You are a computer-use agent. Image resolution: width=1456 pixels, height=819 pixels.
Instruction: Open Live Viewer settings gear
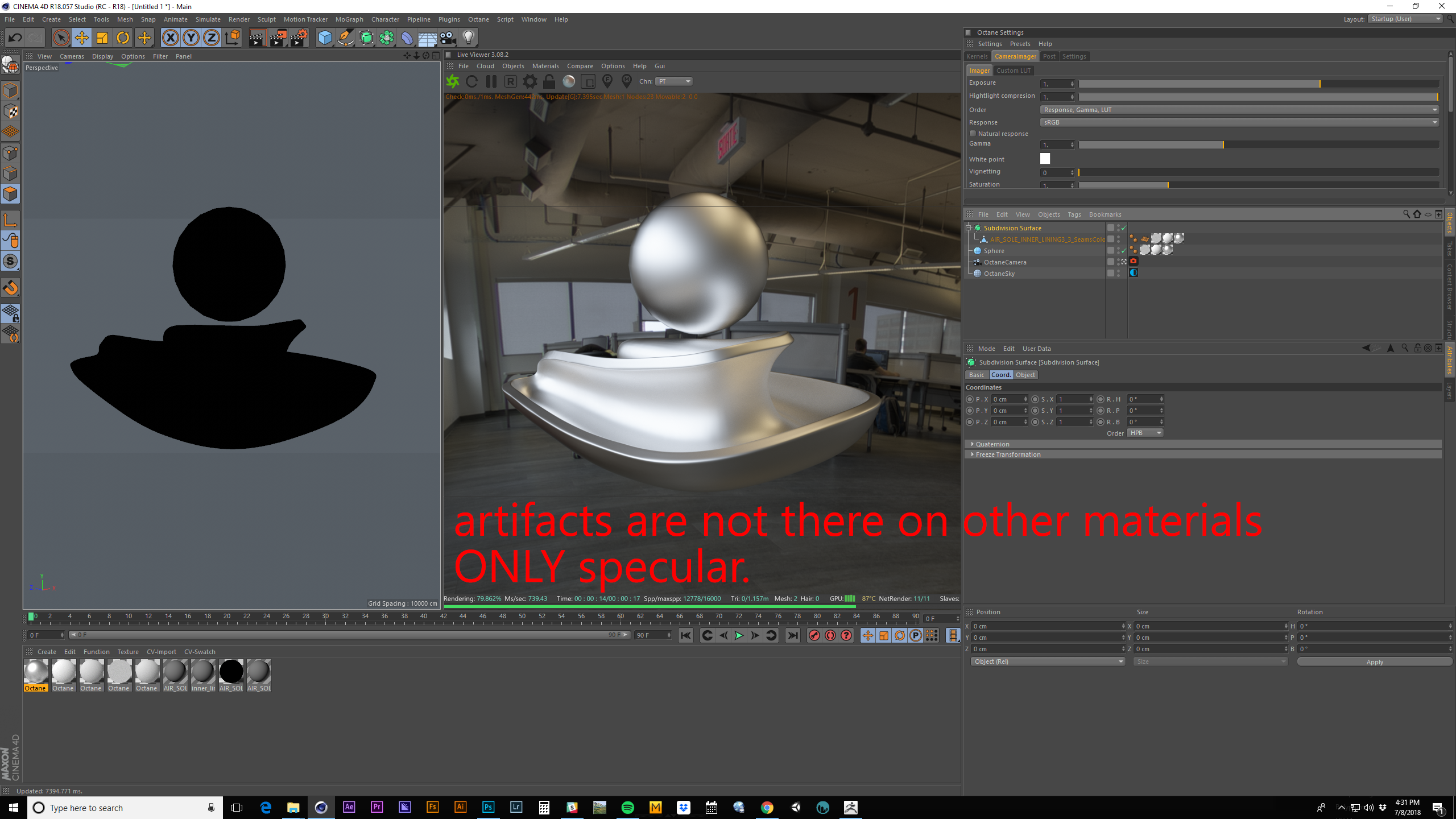(x=530, y=81)
